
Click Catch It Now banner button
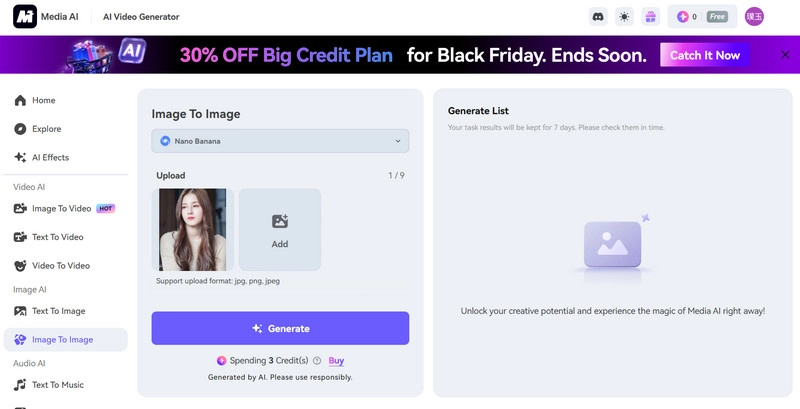click(x=705, y=55)
